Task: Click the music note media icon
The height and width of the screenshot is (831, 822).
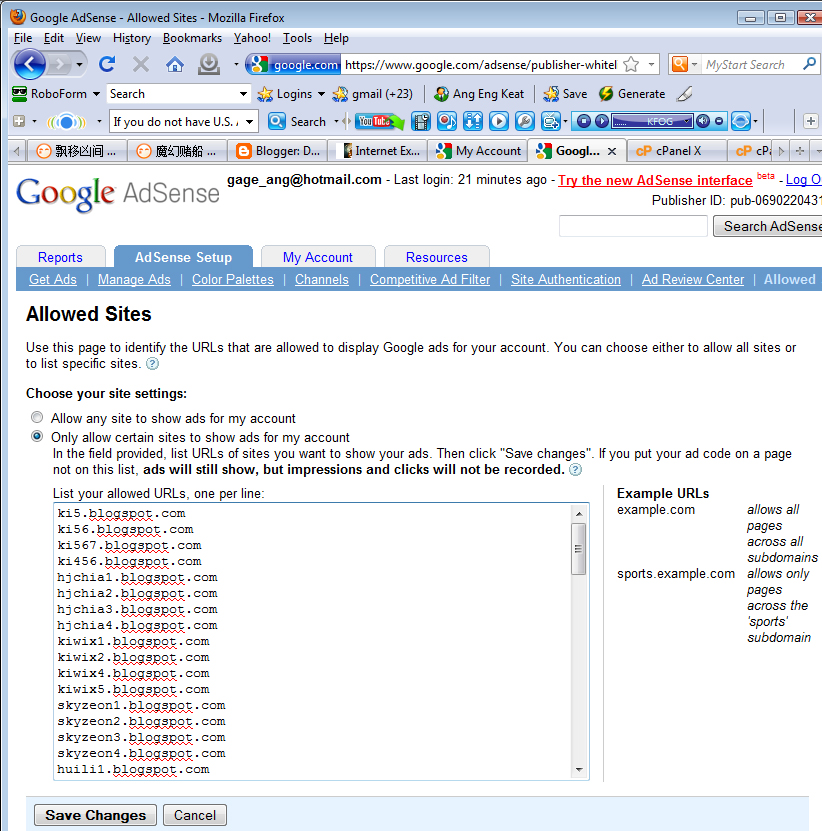Action: 447,121
